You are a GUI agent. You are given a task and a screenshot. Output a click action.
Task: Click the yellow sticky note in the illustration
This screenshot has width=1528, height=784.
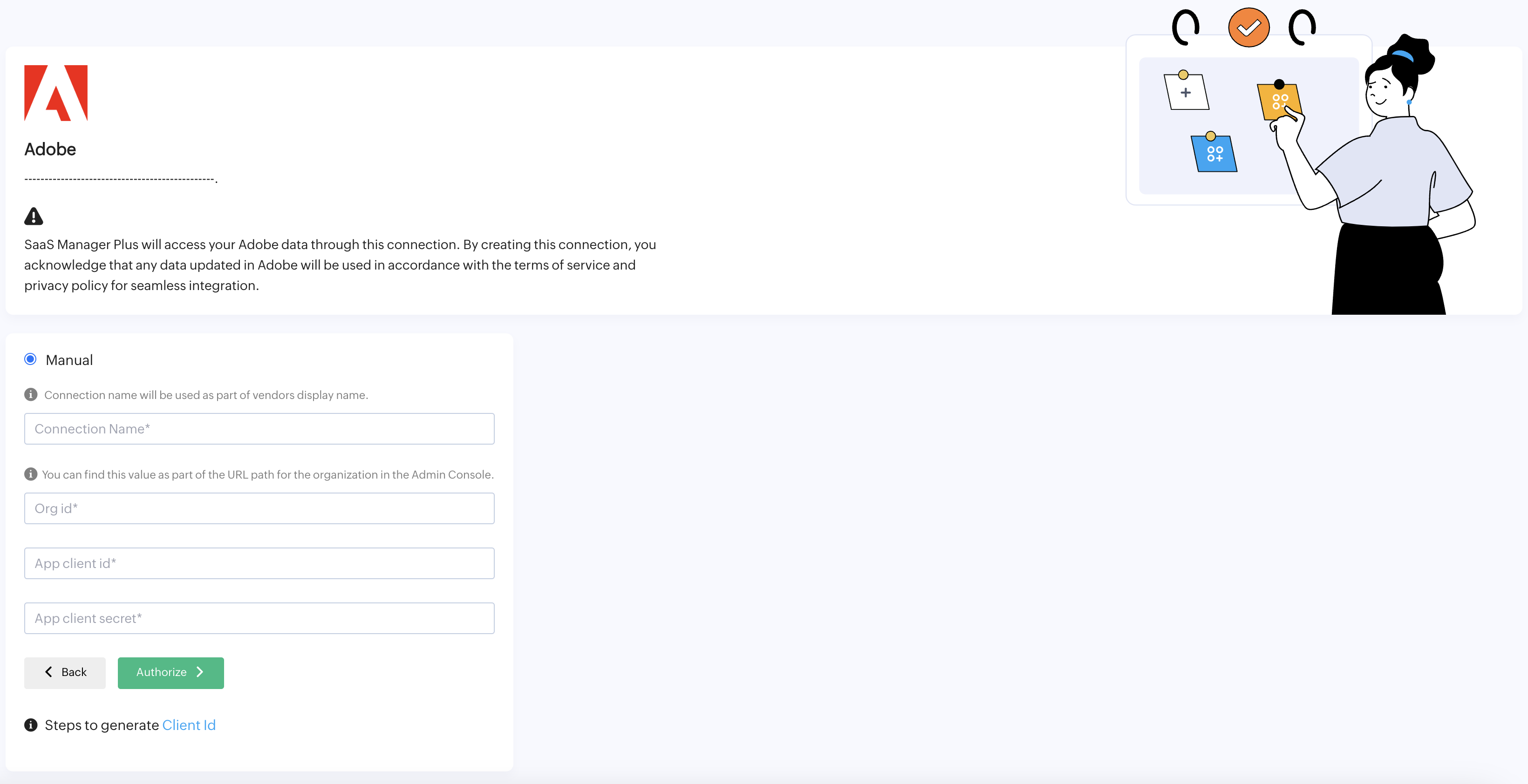[1278, 101]
